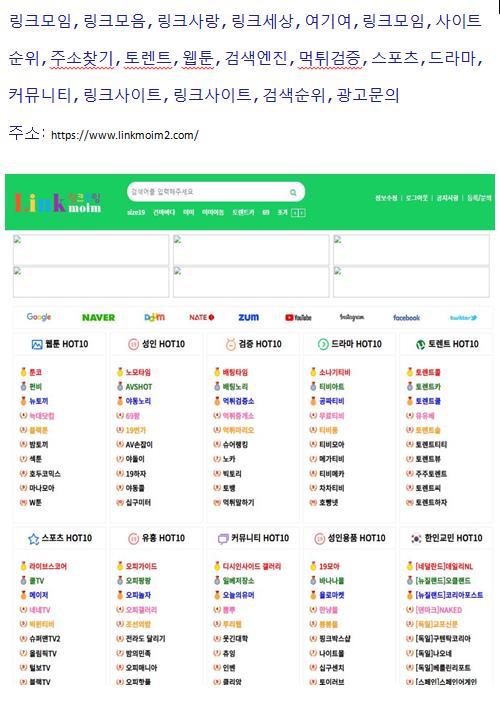Open the Google logo shortcut
The image size is (500, 713).
[39, 317]
